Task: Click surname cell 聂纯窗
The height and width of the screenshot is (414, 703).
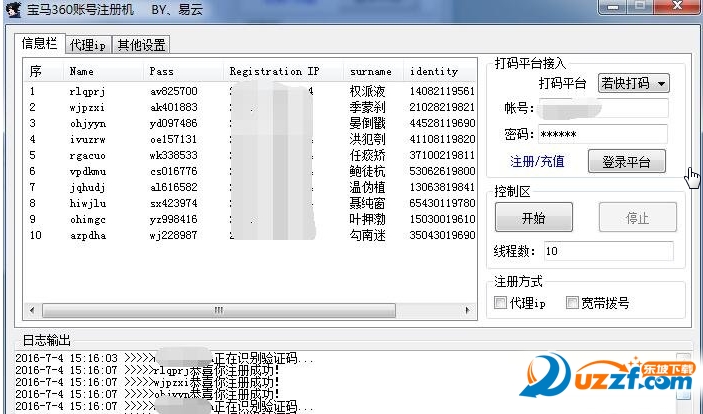Action: click(x=367, y=204)
